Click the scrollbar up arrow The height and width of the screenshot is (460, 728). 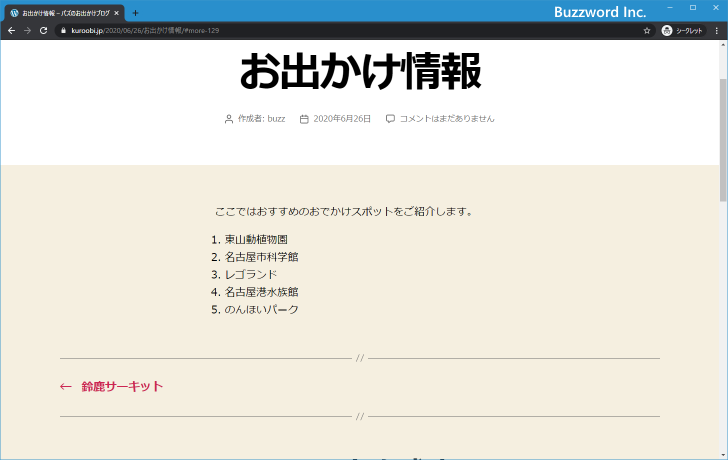pos(723,45)
